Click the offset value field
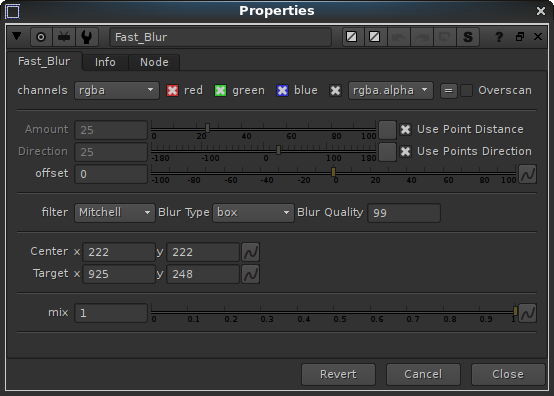 (x=111, y=174)
